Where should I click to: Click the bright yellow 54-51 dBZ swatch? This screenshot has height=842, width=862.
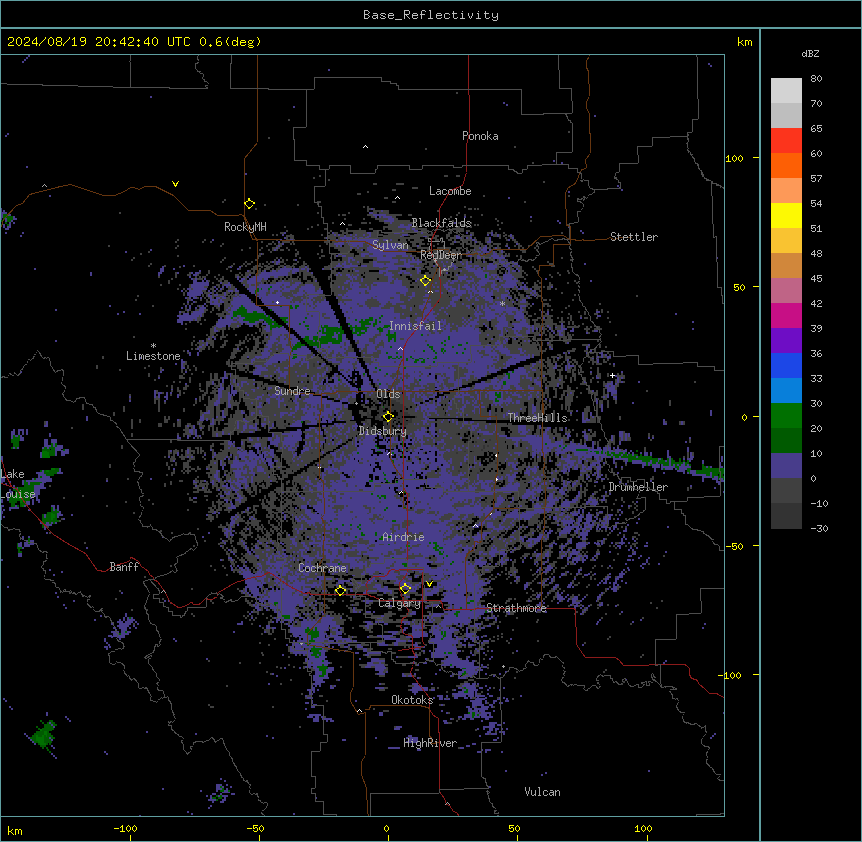pyautogui.click(x=786, y=215)
